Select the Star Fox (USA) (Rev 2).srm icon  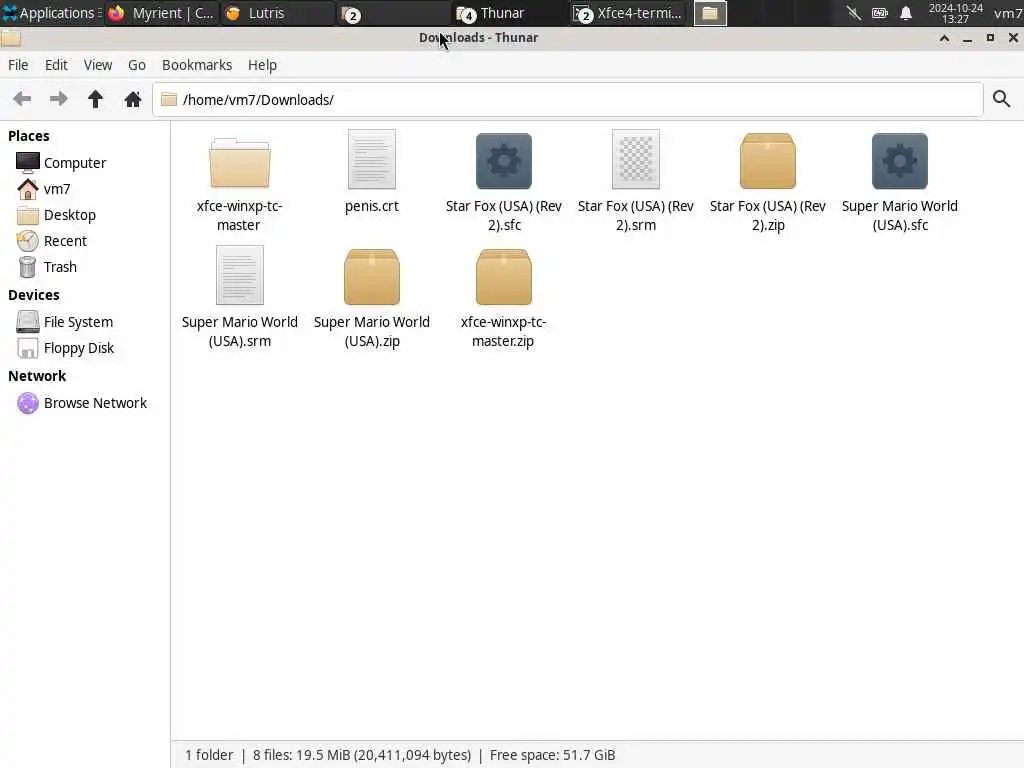[x=635, y=159]
